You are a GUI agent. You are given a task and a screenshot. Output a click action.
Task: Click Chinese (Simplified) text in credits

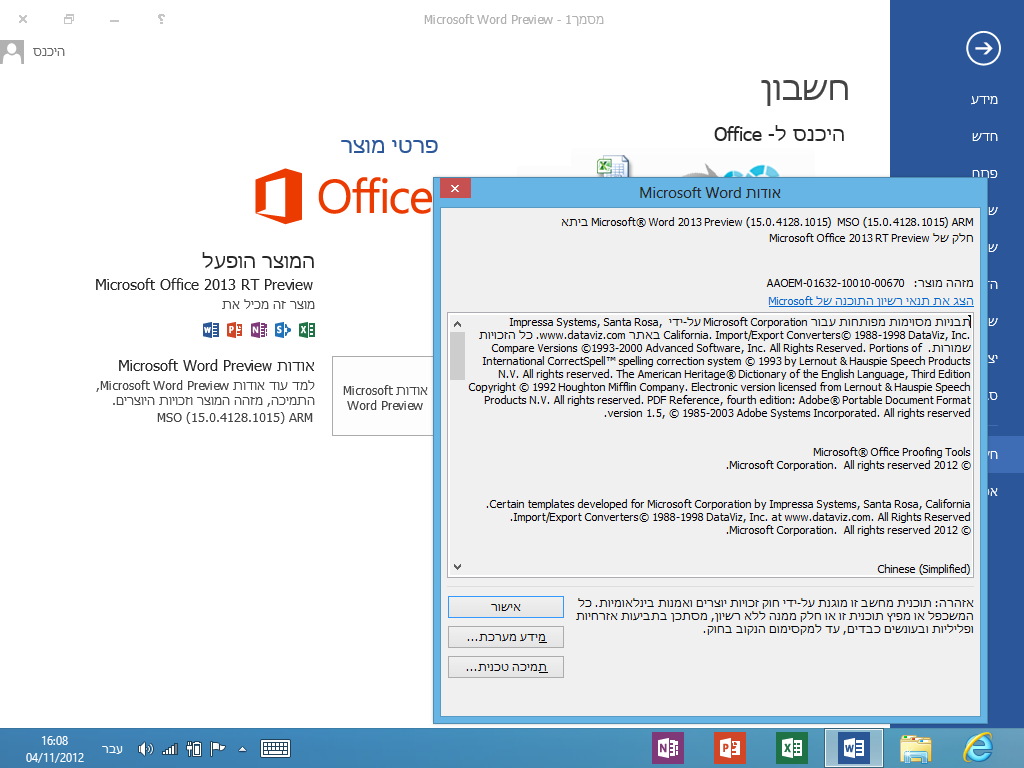click(x=923, y=569)
